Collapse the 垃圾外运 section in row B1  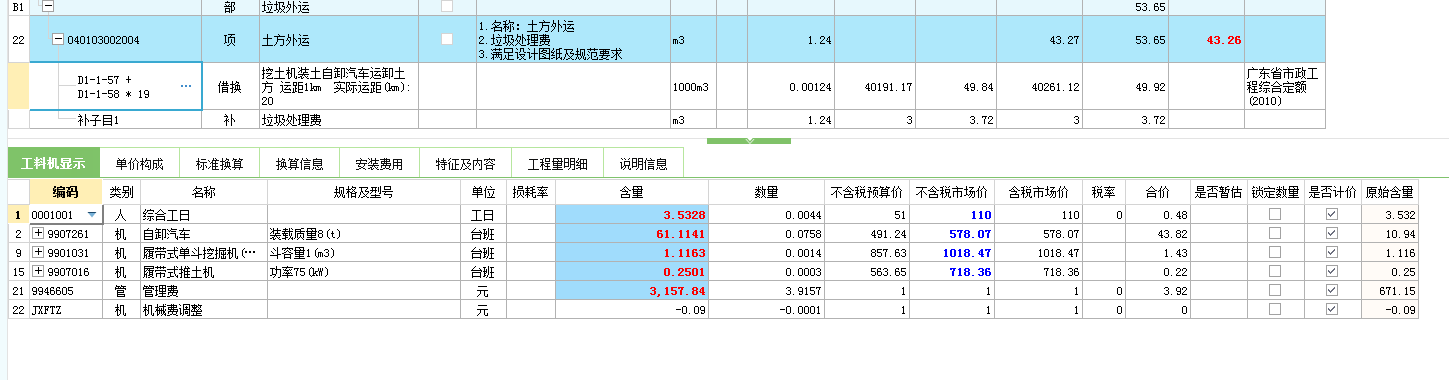tap(47, 6)
